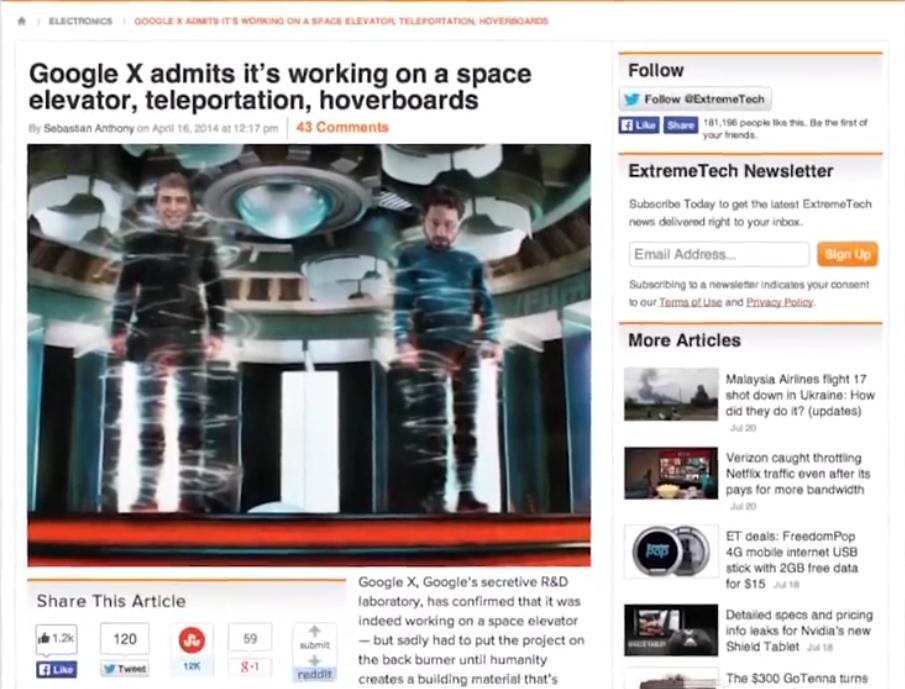Open the Terms of Use link
Image resolution: width=905 pixels, height=689 pixels.
(x=690, y=302)
